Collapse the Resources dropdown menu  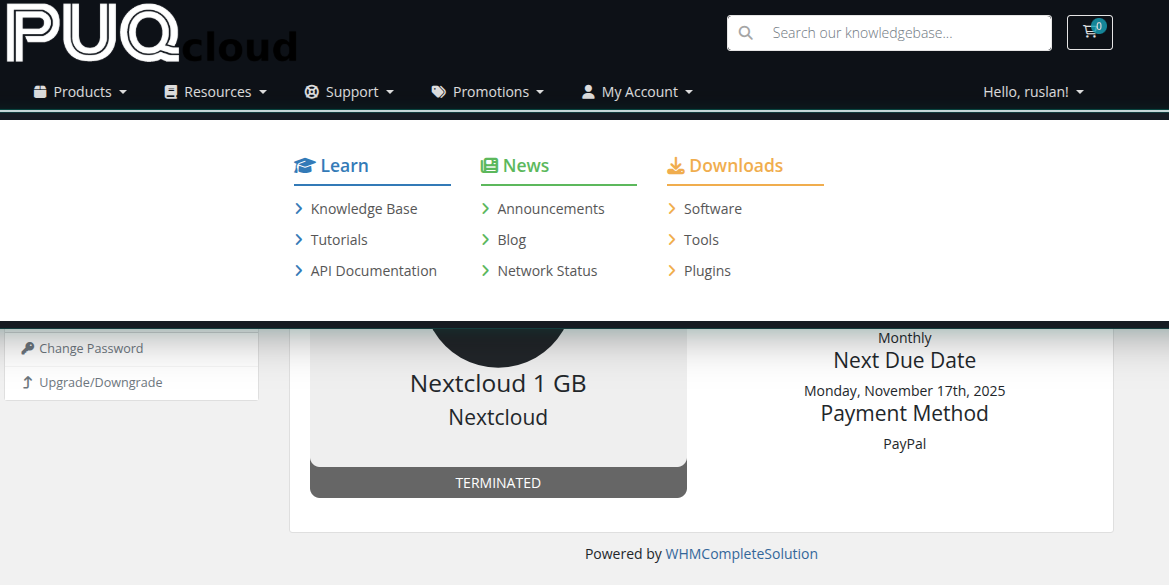click(215, 92)
